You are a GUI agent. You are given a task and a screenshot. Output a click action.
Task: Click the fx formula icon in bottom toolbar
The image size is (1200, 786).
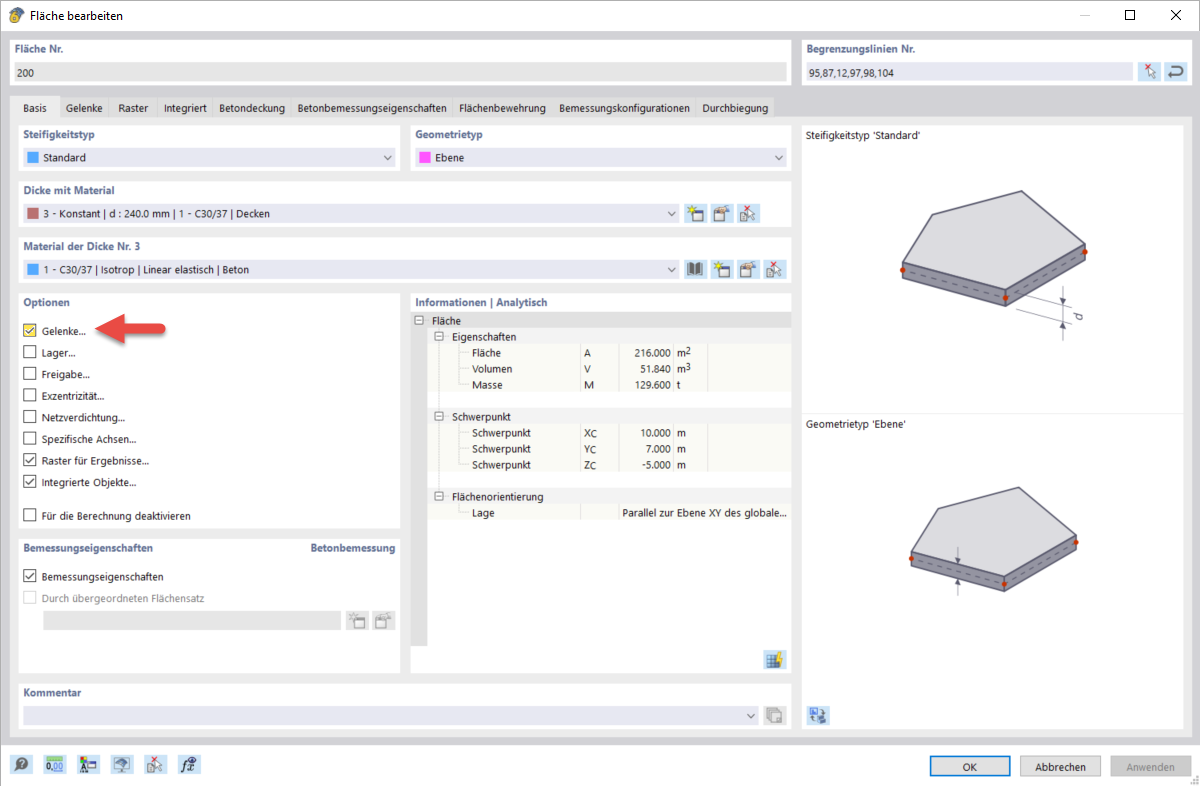189,764
